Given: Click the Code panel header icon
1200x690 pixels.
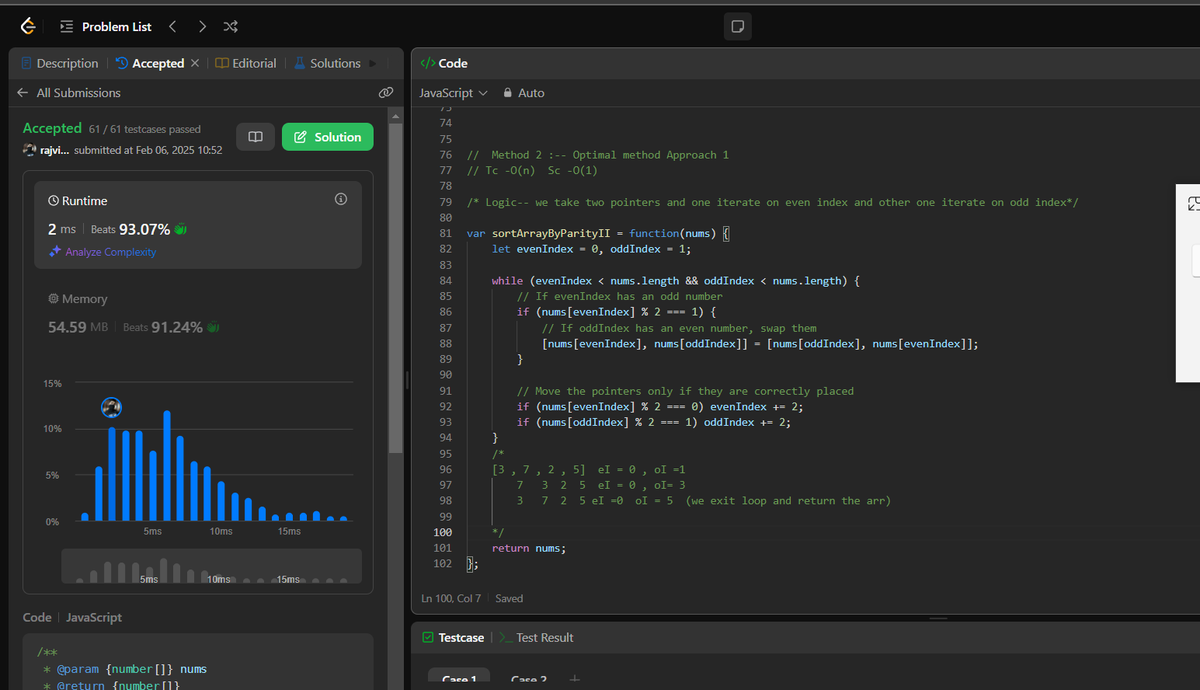Looking at the screenshot, I should coord(427,63).
